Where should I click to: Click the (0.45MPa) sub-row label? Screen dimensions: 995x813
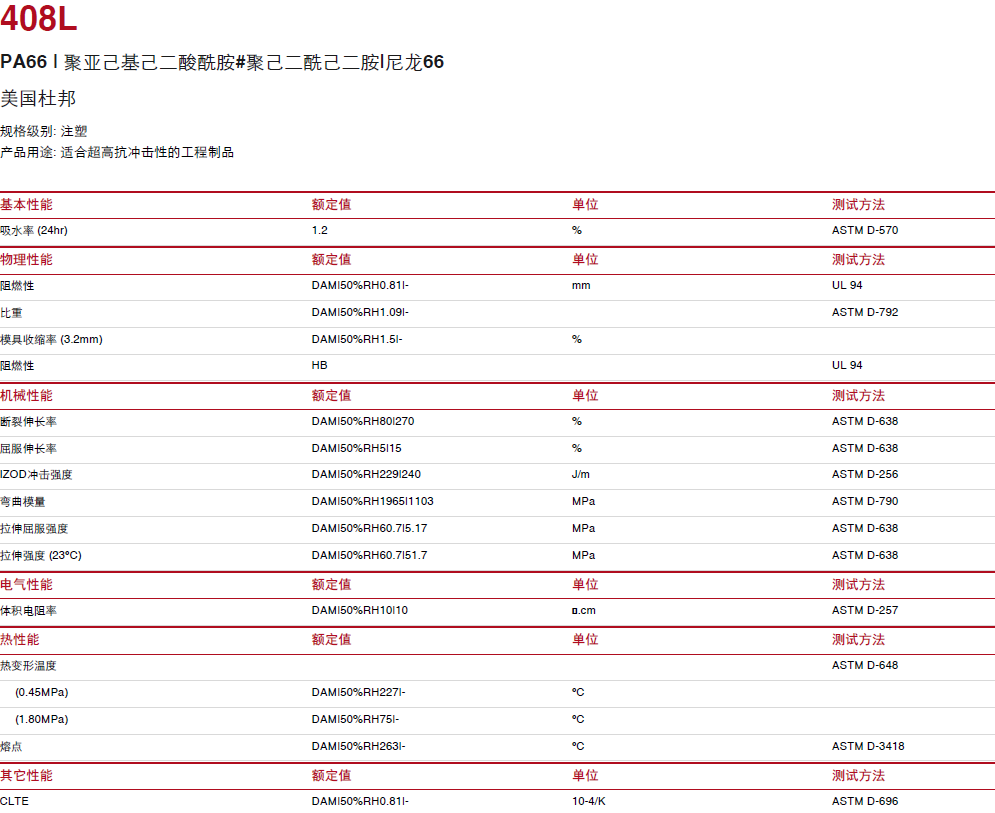click(42, 693)
